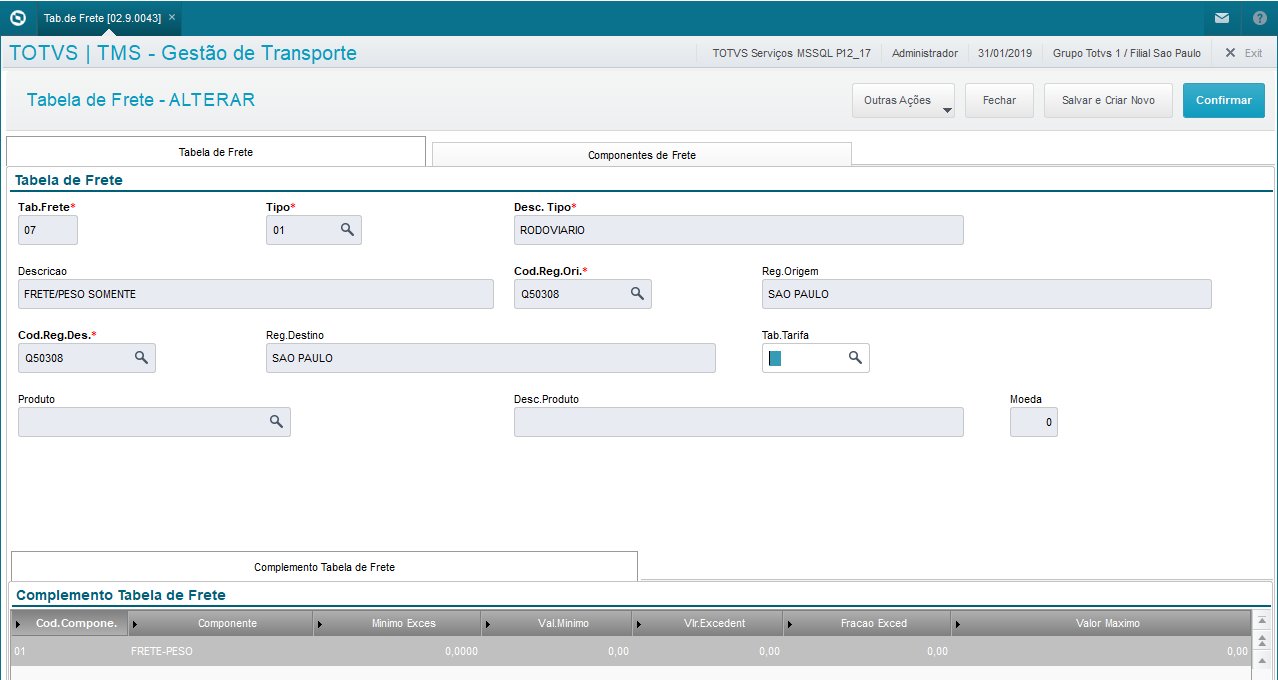Image resolution: width=1278 pixels, height=680 pixels.
Task: Click the date 31/01/2019 in header
Action: [1005, 53]
